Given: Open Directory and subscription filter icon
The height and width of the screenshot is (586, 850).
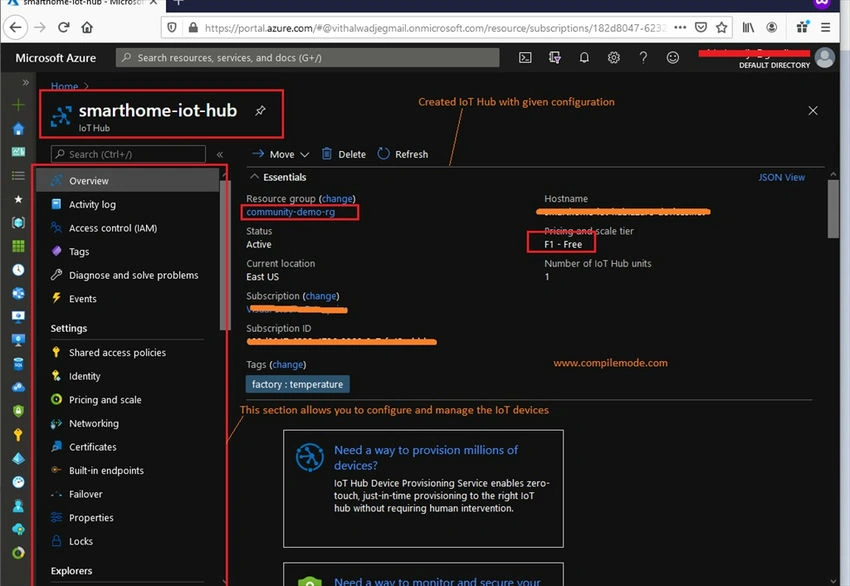Looking at the screenshot, I should [x=555, y=57].
